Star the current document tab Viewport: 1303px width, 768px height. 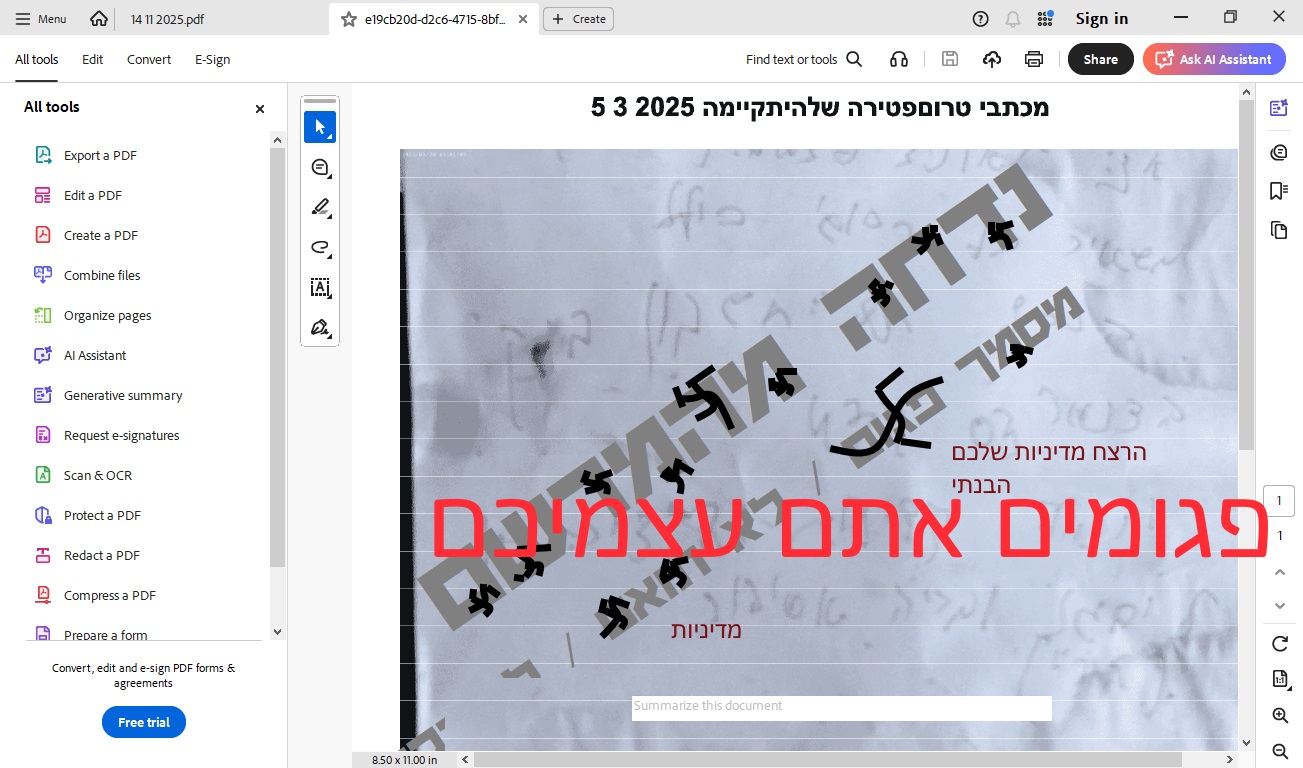348,19
